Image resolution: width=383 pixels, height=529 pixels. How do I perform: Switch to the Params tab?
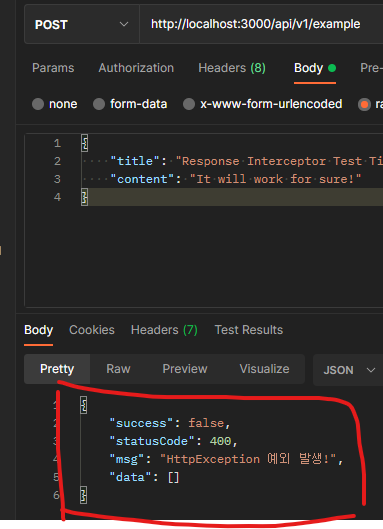[53, 68]
